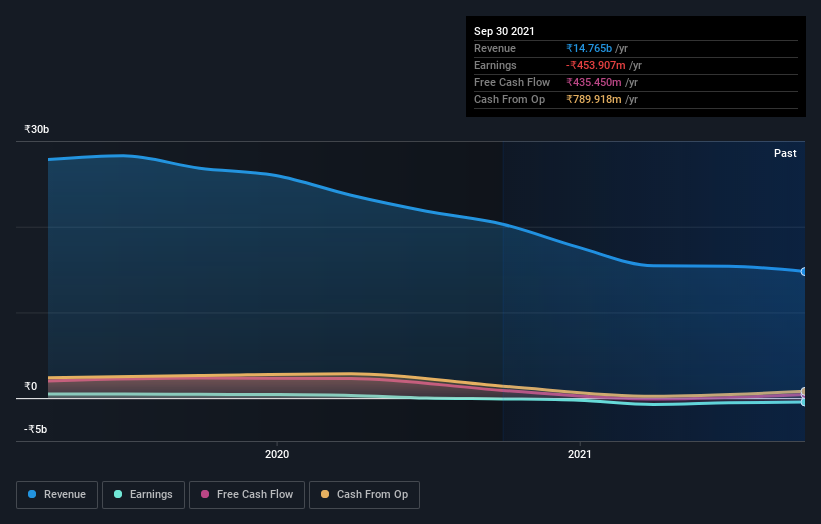Click the -₹5b y-axis label

point(36,429)
